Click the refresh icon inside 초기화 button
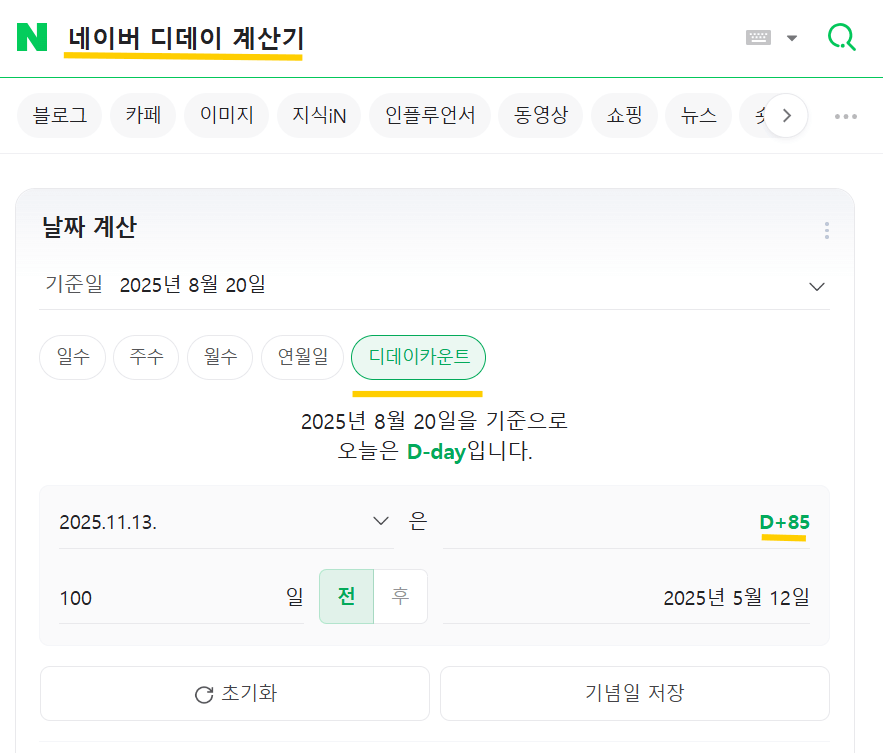Image resolution: width=883 pixels, height=753 pixels. [x=204, y=693]
